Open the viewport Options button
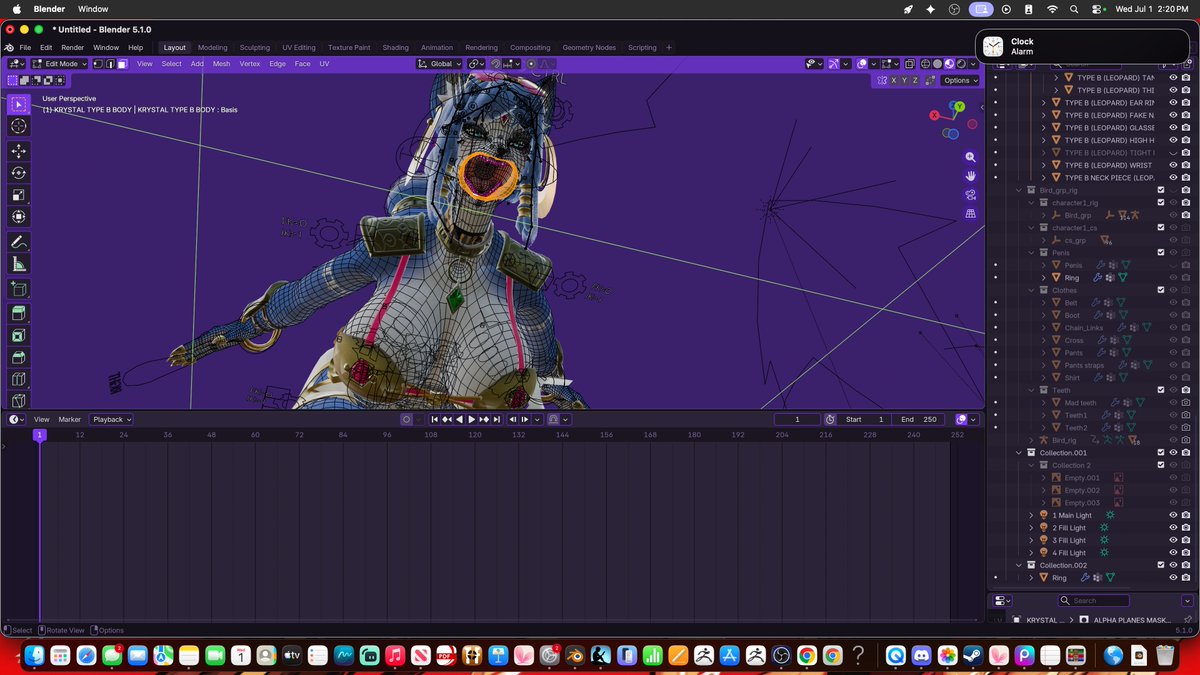1200x675 pixels. [958, 80]
